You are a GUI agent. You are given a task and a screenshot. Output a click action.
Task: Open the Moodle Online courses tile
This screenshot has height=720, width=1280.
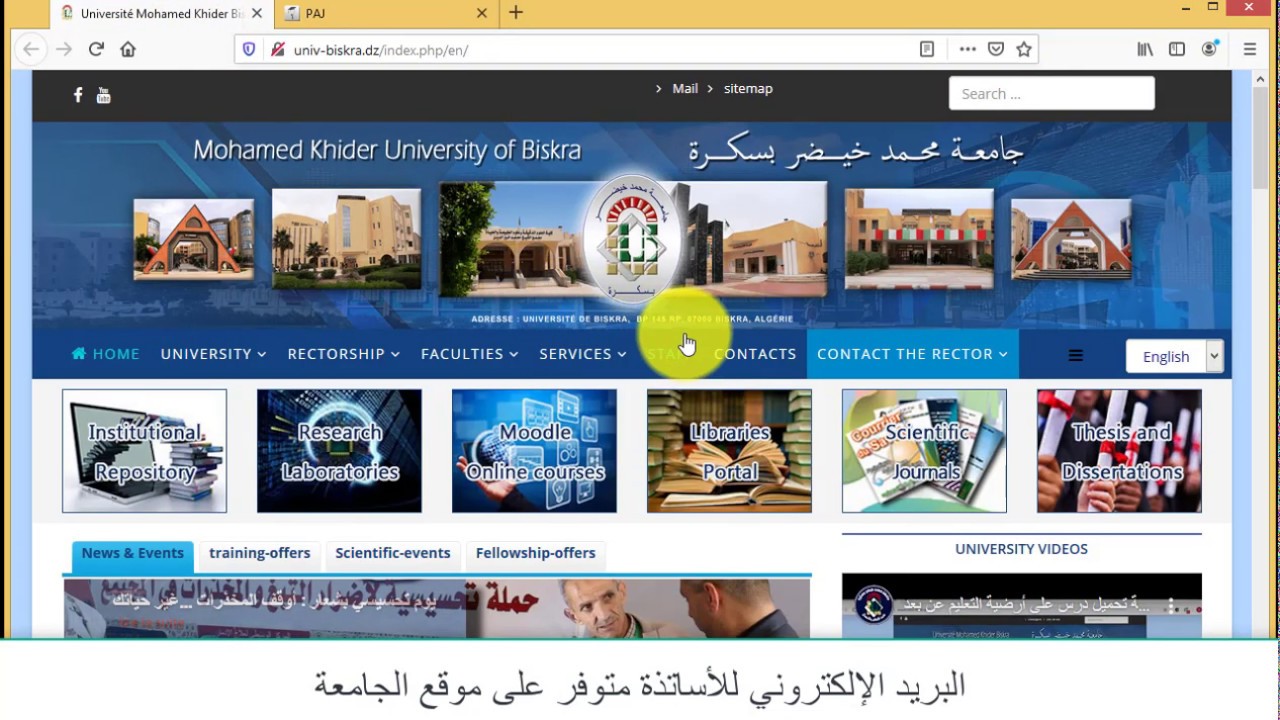[x=534, y=451]
